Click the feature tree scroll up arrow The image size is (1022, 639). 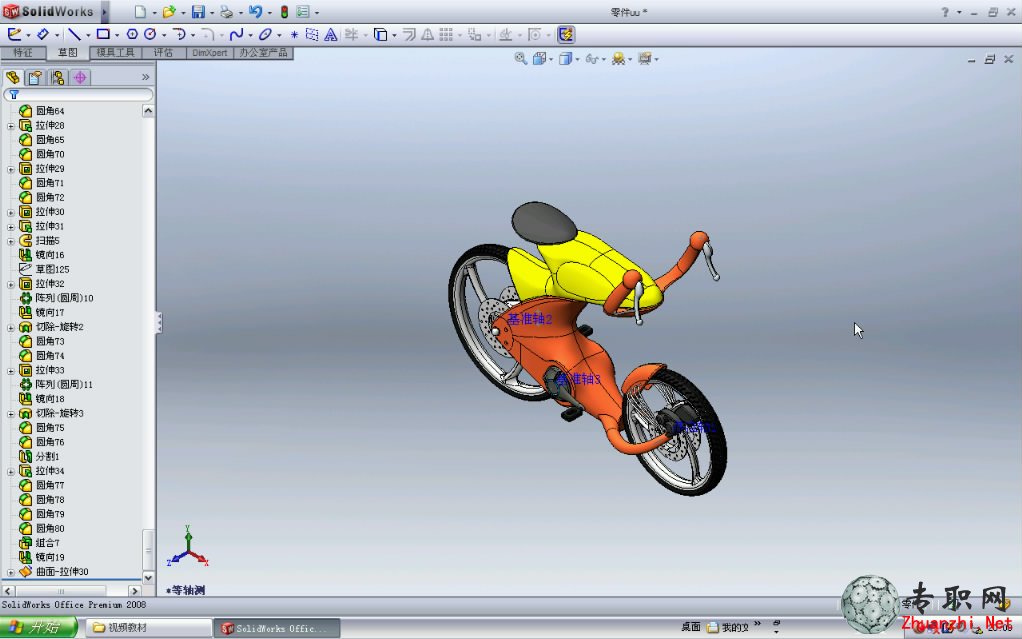(x=148, y=111)
